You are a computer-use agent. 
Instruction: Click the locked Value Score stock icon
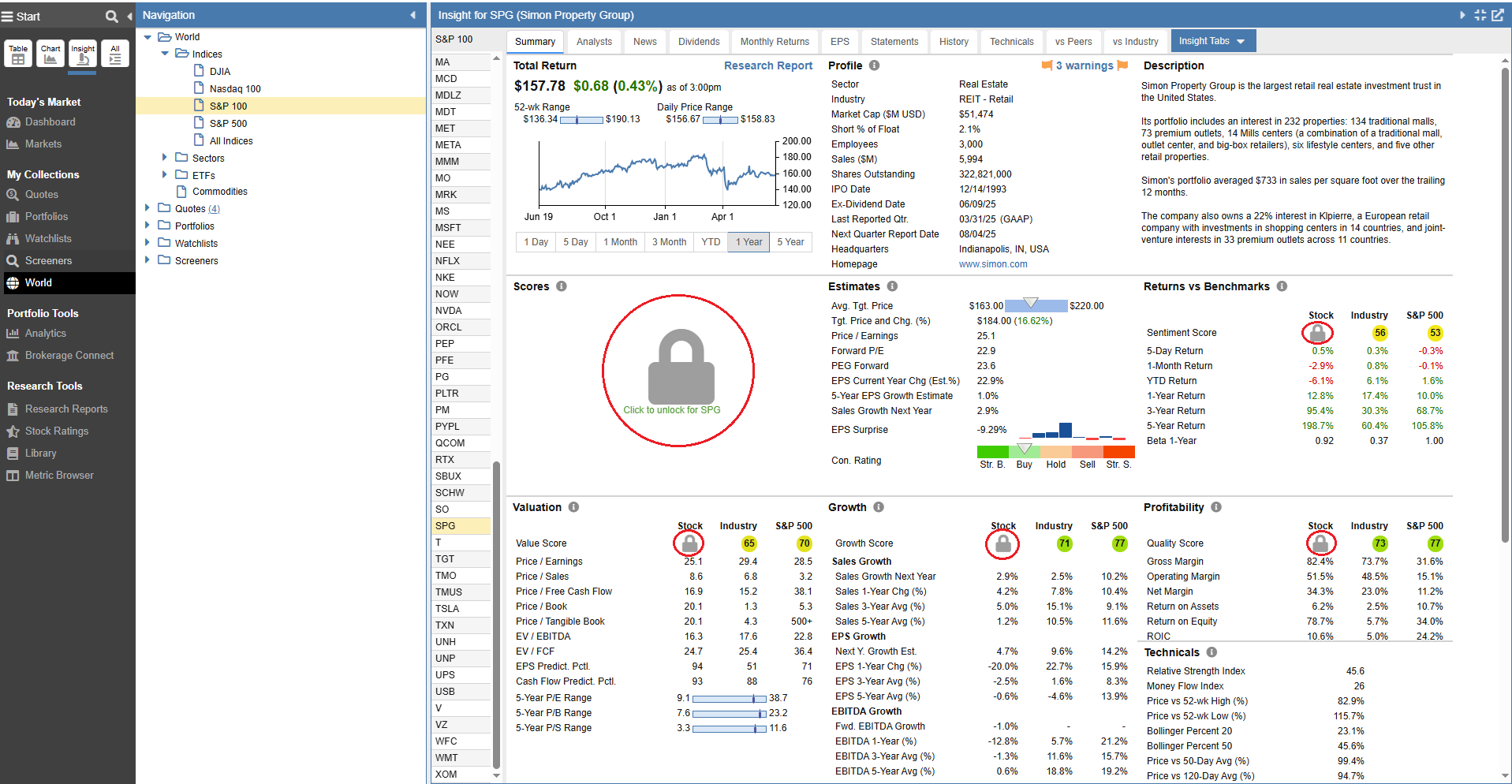coord(689,543)
